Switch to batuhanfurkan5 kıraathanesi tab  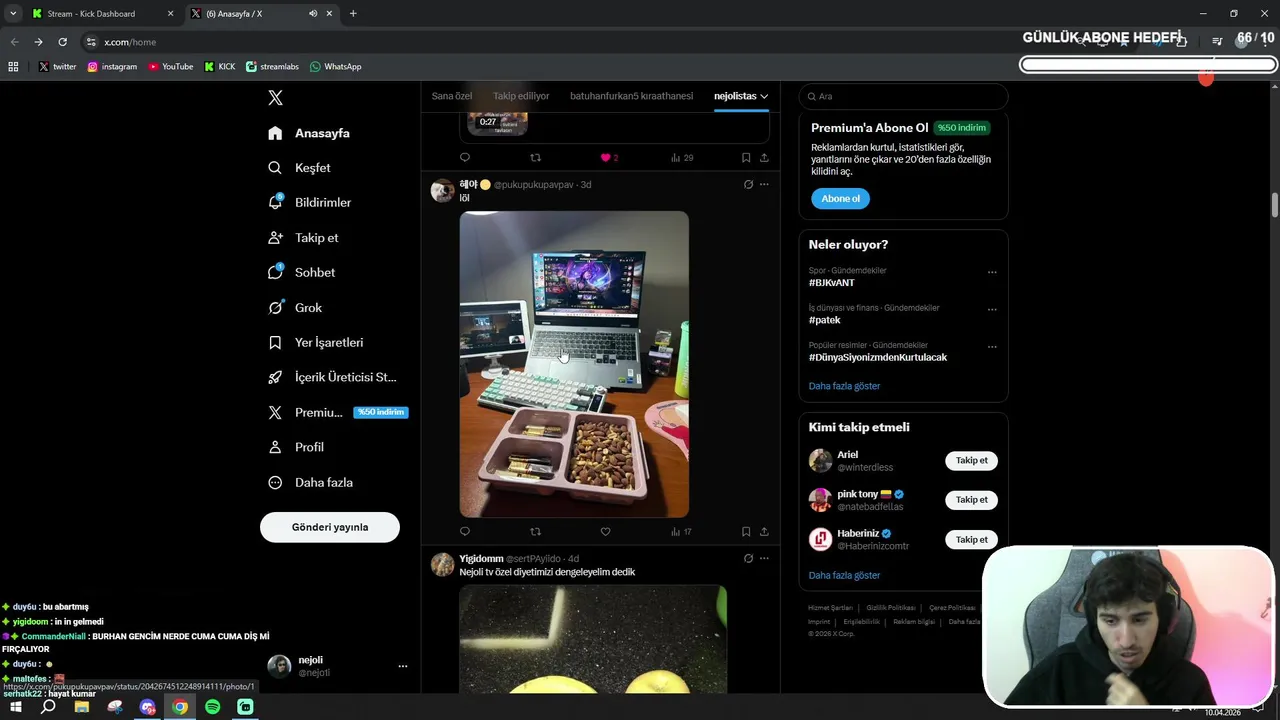pyautogui.click(x=631, y=96)
